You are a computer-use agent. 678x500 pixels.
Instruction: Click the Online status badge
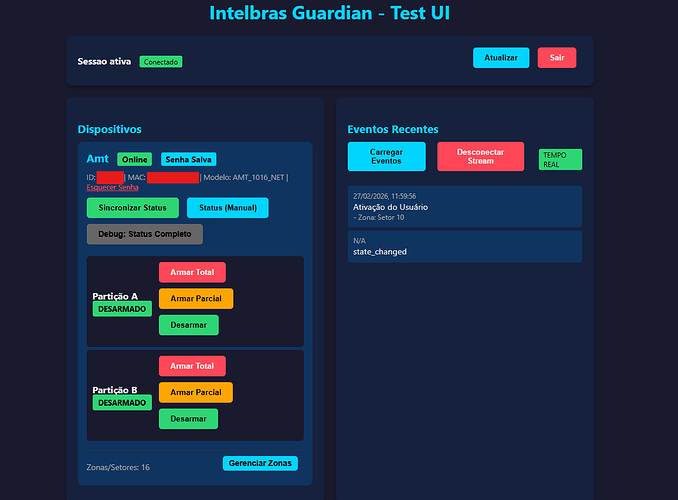pos(134,159)
